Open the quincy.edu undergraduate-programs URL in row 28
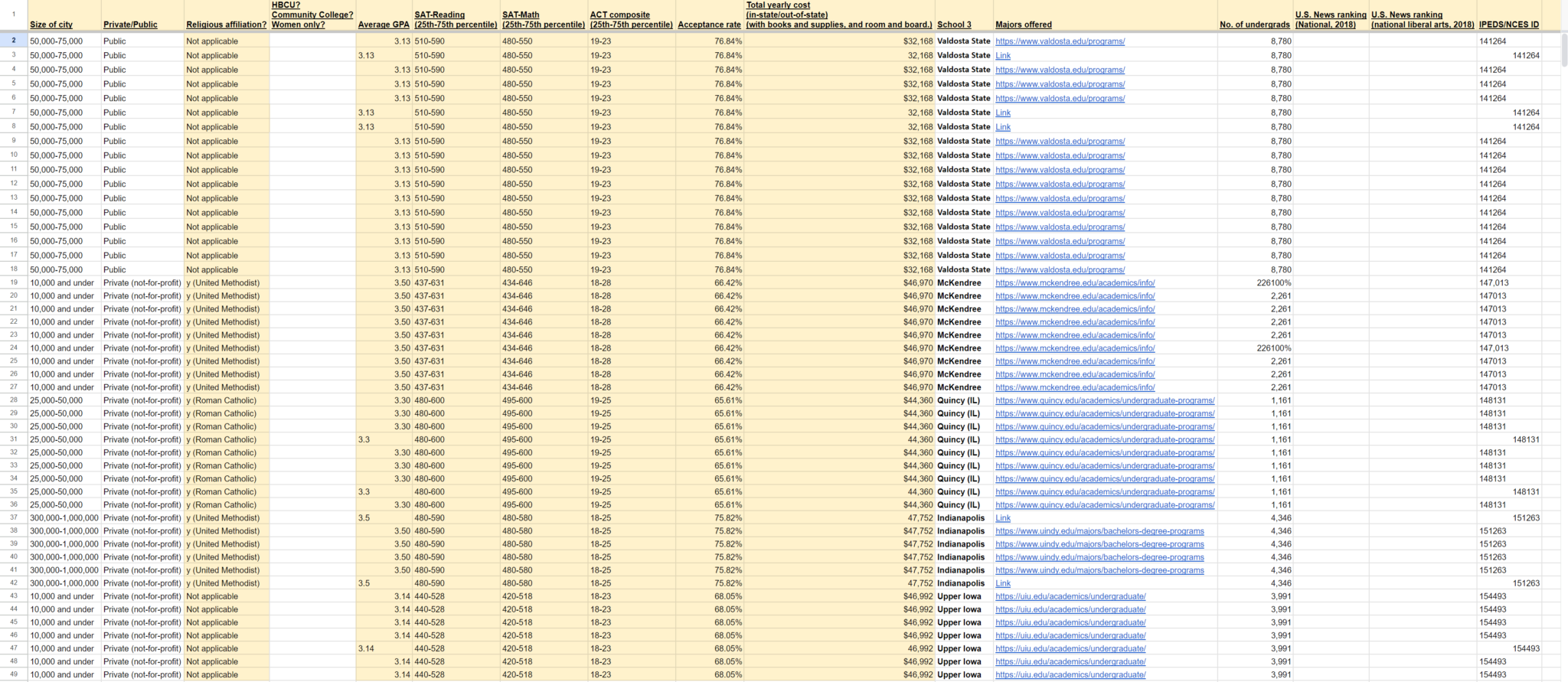Image resolution: width=1568 pixels, height=682 pixels. click(1105, 400)
